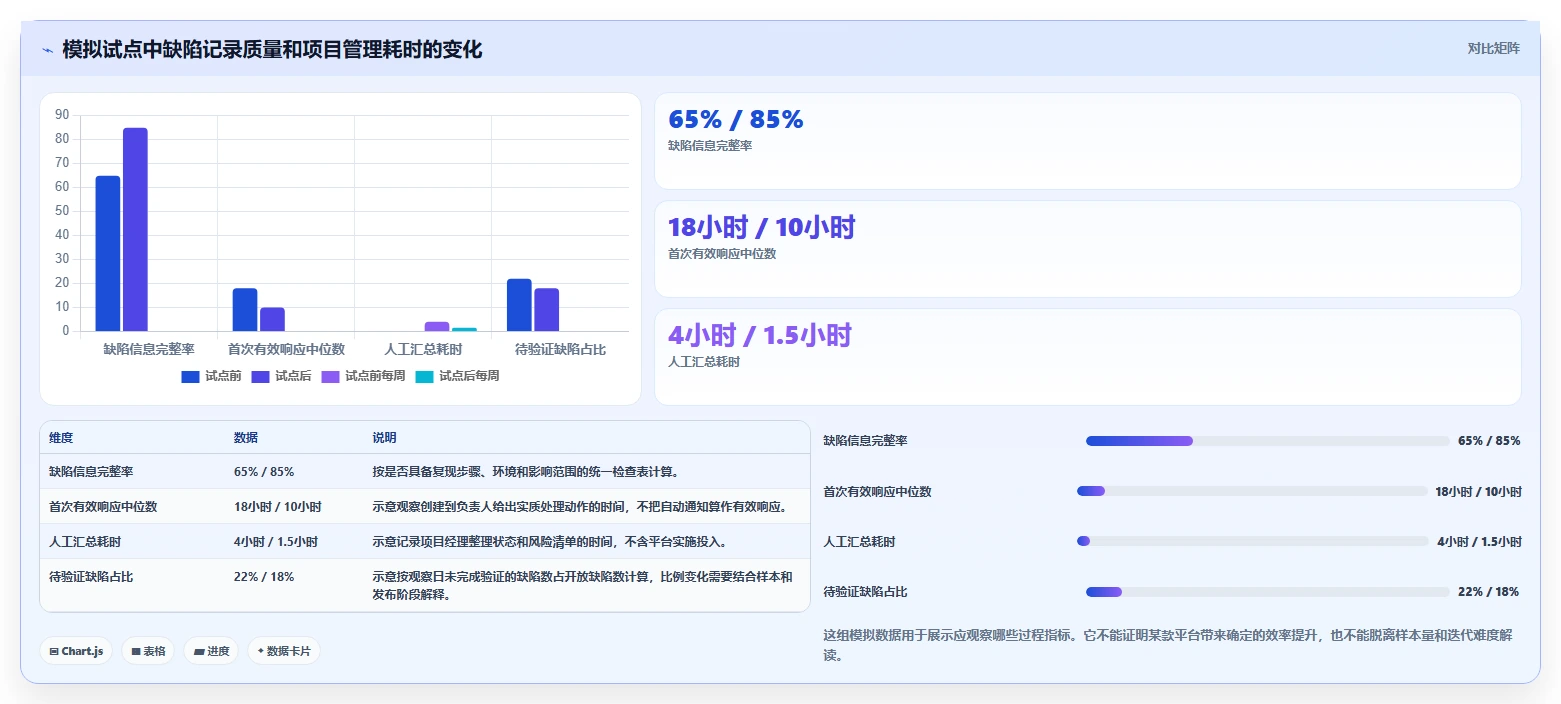The image size is (1561, 704).
Task: Click the 缺陷信息完整率 x-axis label on chart
Action: click(149, 349)
